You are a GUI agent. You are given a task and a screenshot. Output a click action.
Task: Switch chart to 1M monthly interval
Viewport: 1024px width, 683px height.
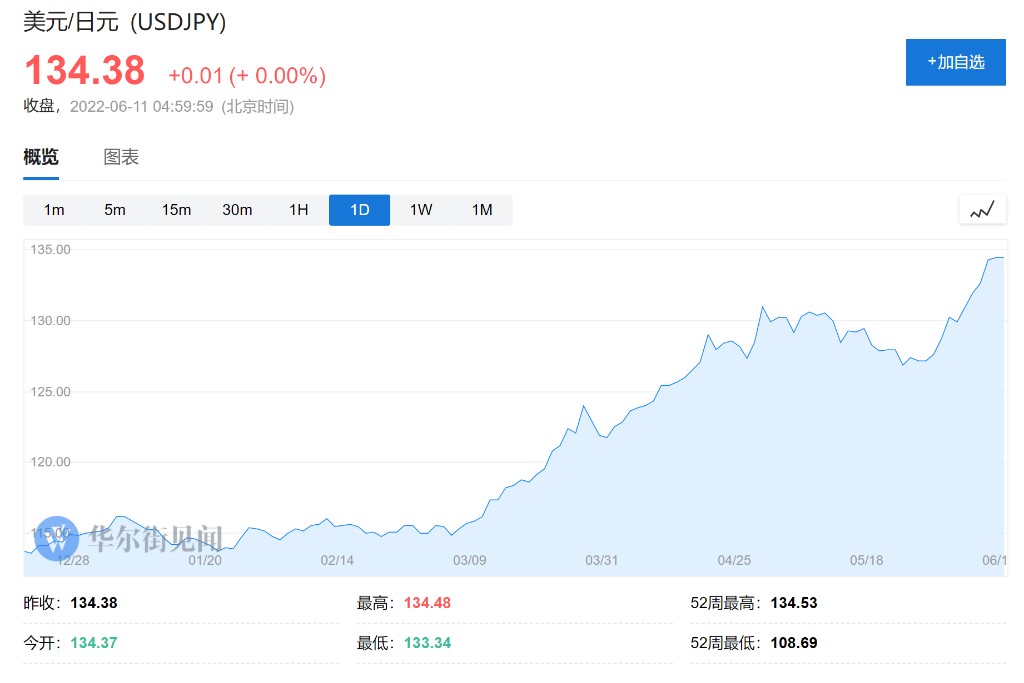click(x=482, y=210)
